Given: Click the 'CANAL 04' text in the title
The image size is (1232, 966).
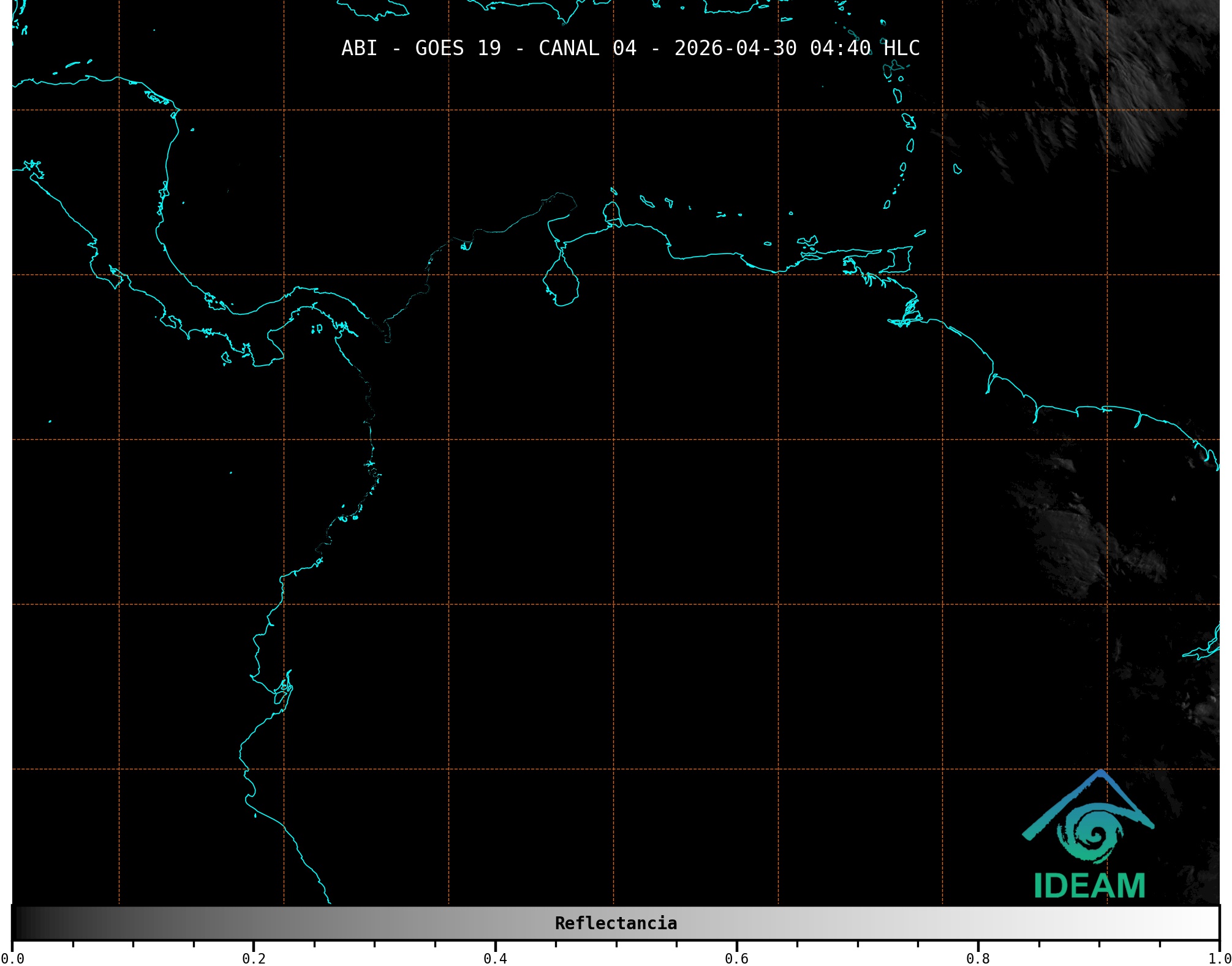Looking at the screenshot, I should click(587, 48).
